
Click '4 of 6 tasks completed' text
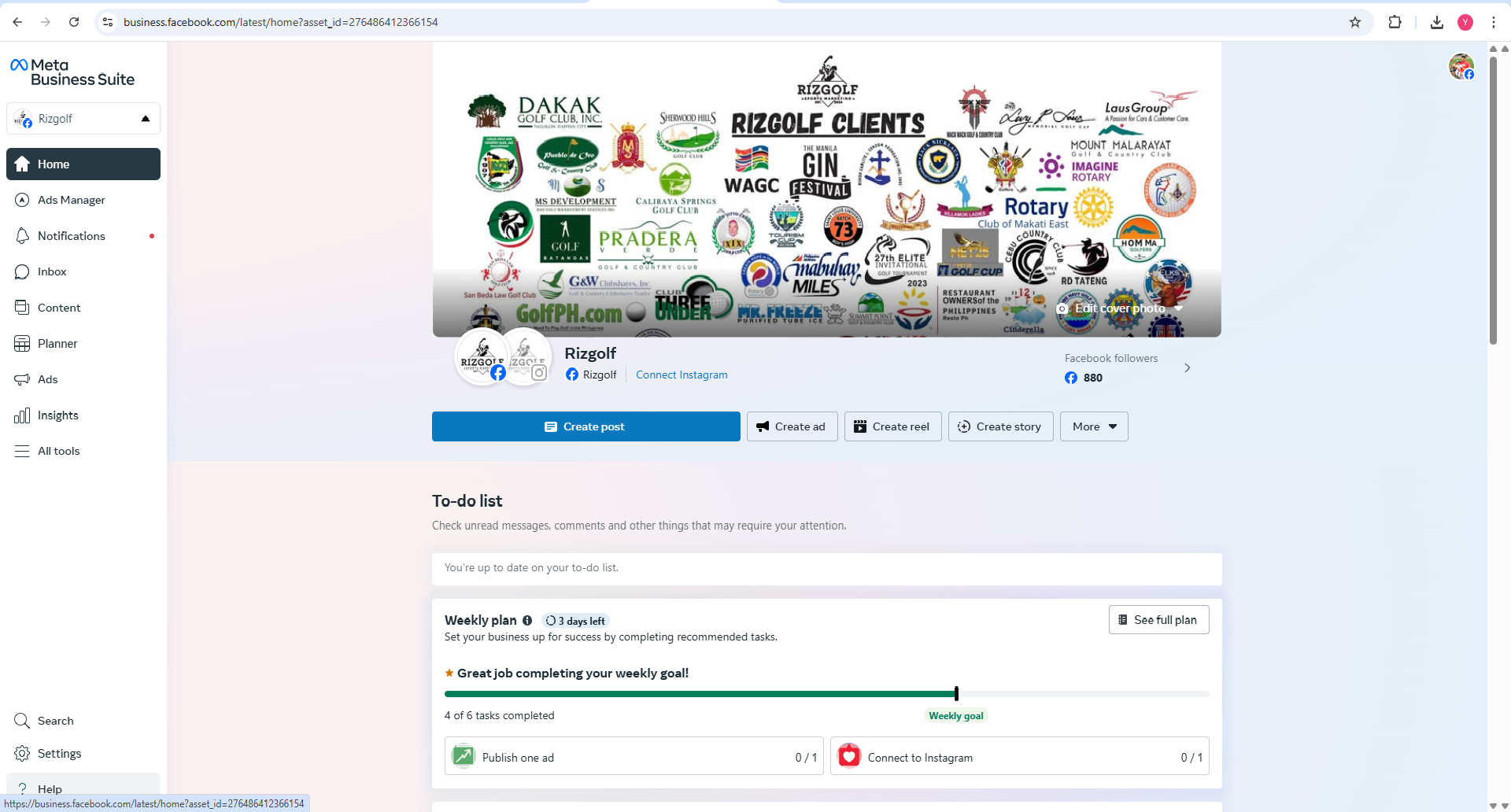[x=500, y=715]
